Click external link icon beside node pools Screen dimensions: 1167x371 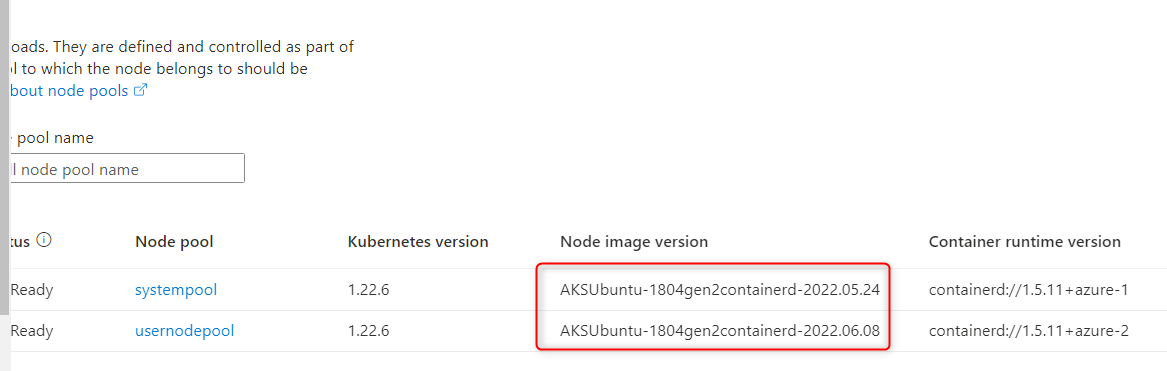click(140, 91)
